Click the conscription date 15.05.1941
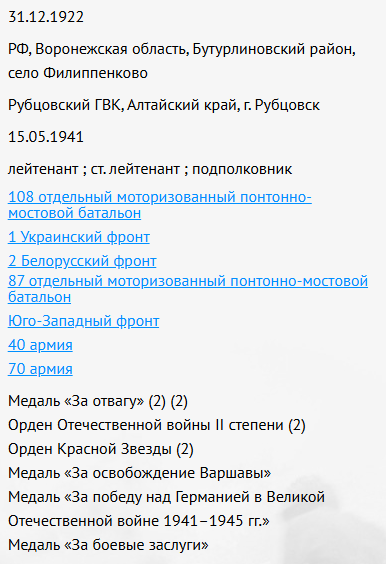Image resolution: width=386 pixels, height=564 pixels. 46,137
